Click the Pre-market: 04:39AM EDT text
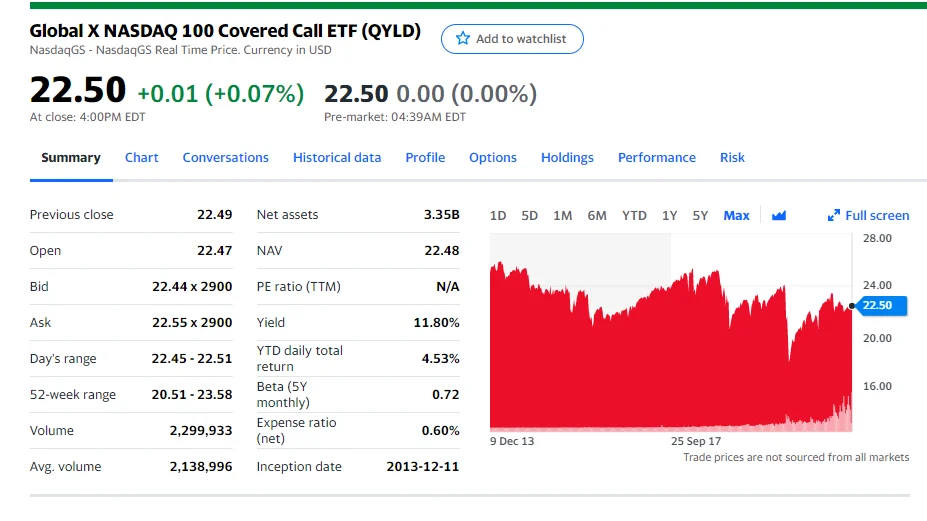The image size is (927, 521). 395,117
